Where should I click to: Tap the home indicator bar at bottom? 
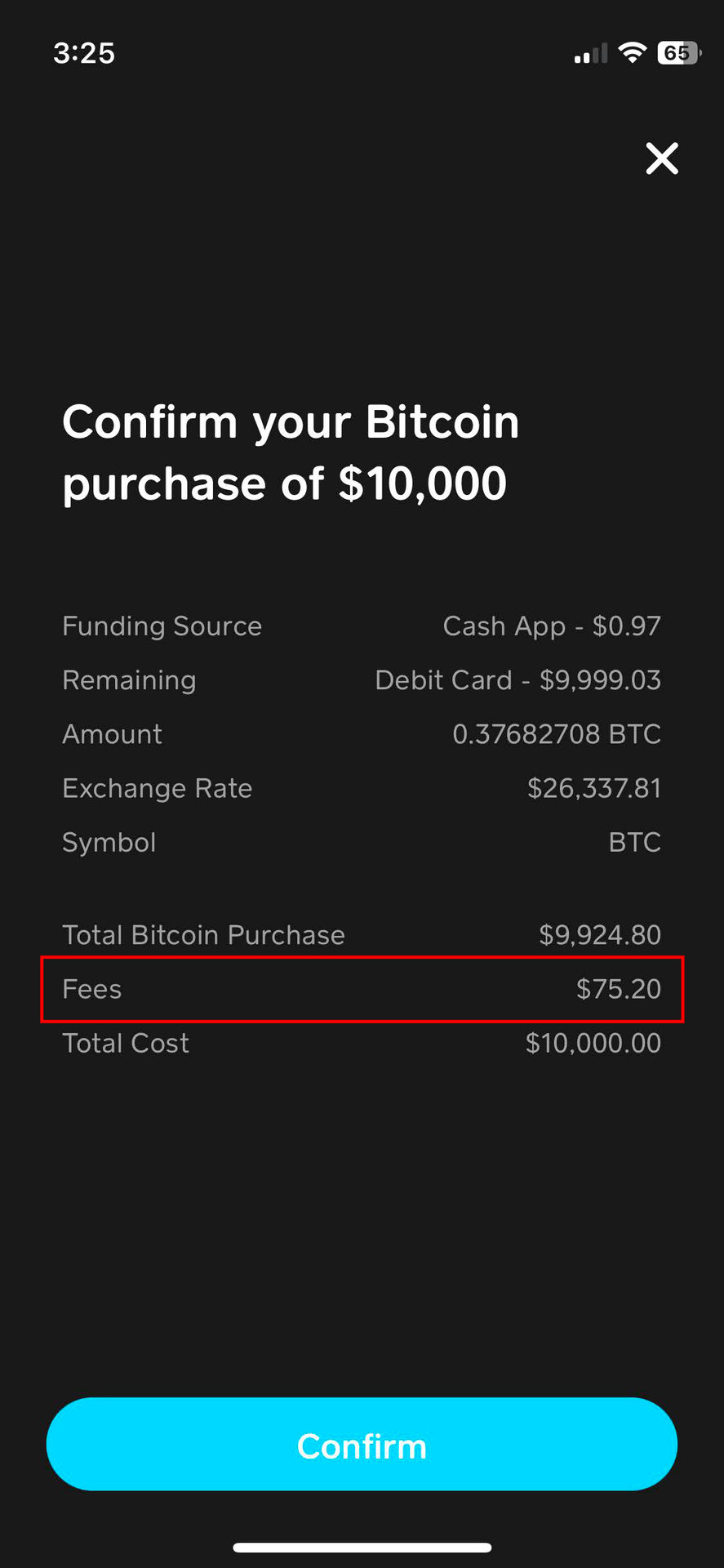click(x=362, y=1548)
